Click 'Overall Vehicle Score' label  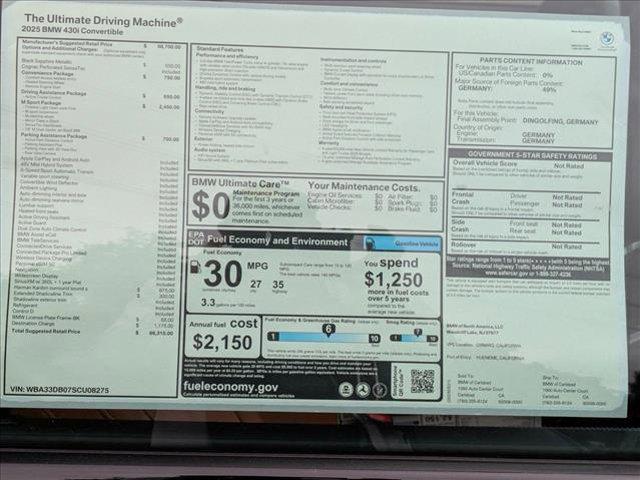click(x=484, y=163)
